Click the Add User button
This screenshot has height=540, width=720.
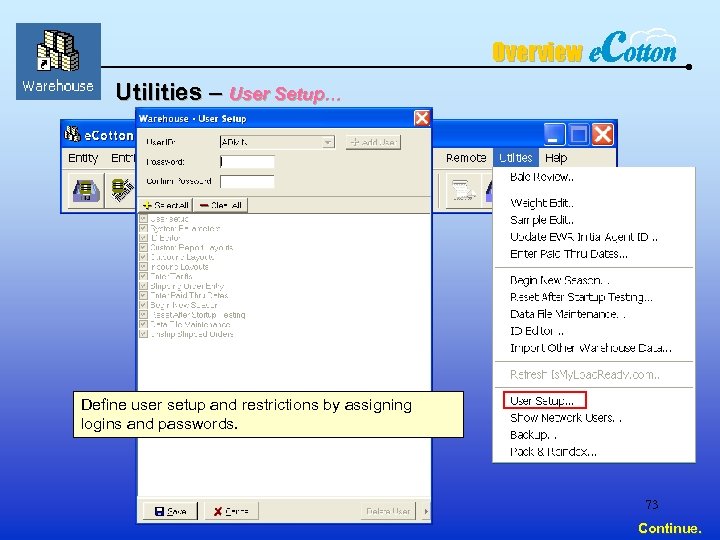pyautogui.click(x=373, y=142)
